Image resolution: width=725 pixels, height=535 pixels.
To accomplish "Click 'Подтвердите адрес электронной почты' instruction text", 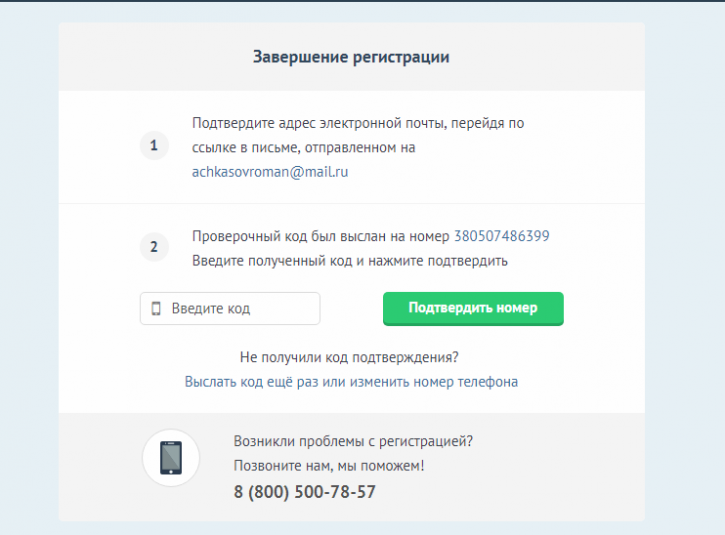I will 358,135.
